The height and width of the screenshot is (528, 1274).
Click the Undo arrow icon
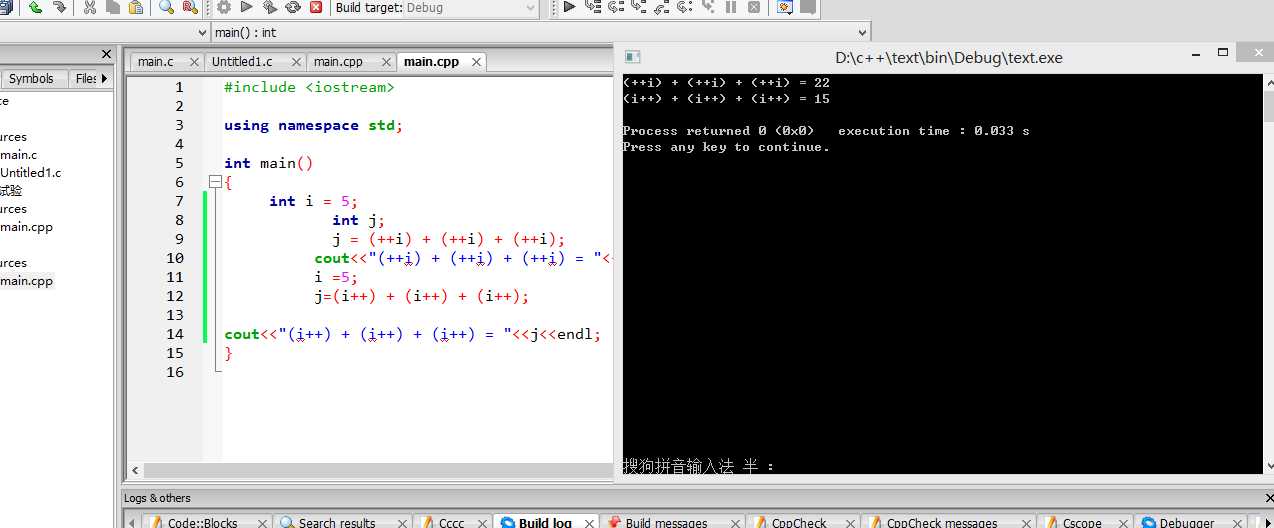(x=35, y=7)
